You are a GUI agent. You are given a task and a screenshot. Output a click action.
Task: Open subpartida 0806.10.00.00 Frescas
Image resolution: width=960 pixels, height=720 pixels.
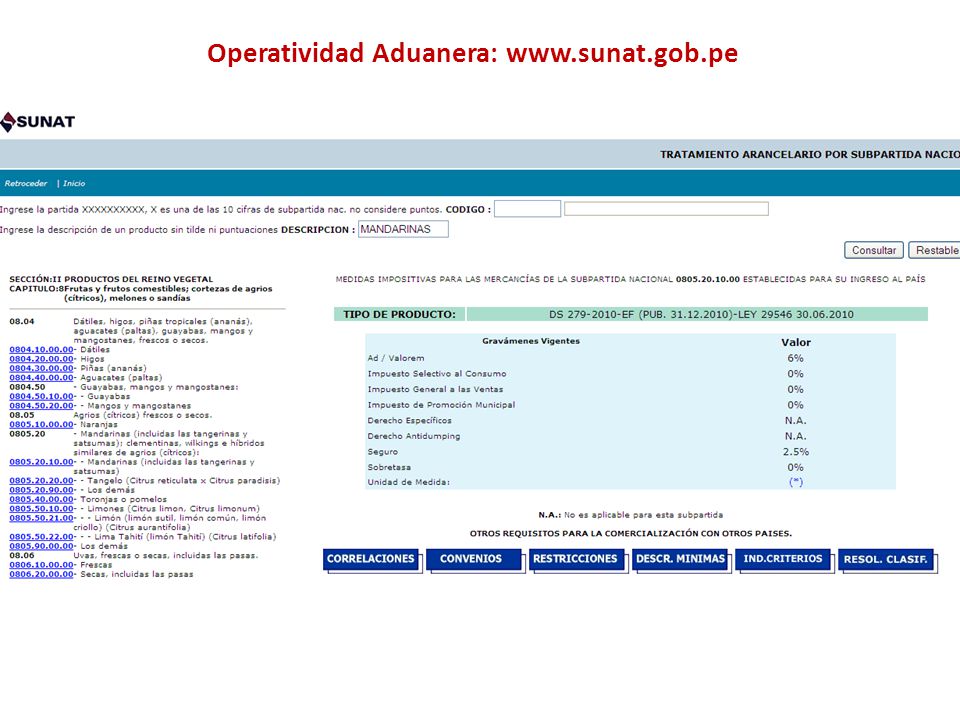click(x=42, y=564)
